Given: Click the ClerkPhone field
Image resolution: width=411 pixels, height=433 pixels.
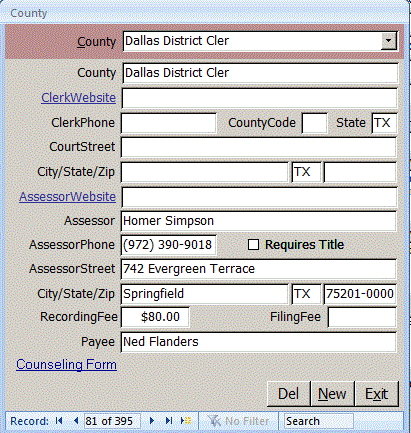Looking at the screenshot, I should click(169, 123).
